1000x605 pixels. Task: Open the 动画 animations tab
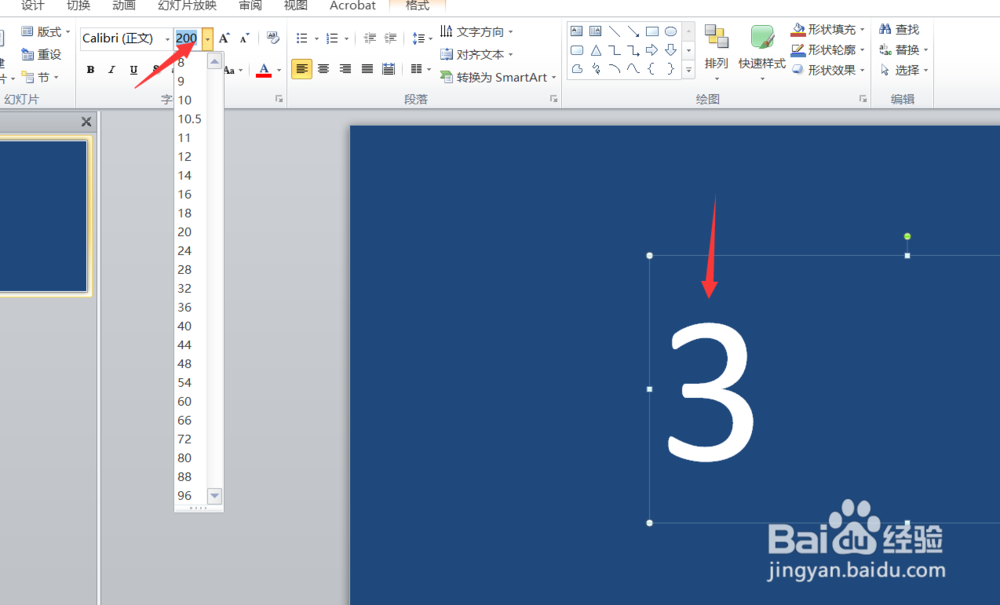[x=124, y=6]
